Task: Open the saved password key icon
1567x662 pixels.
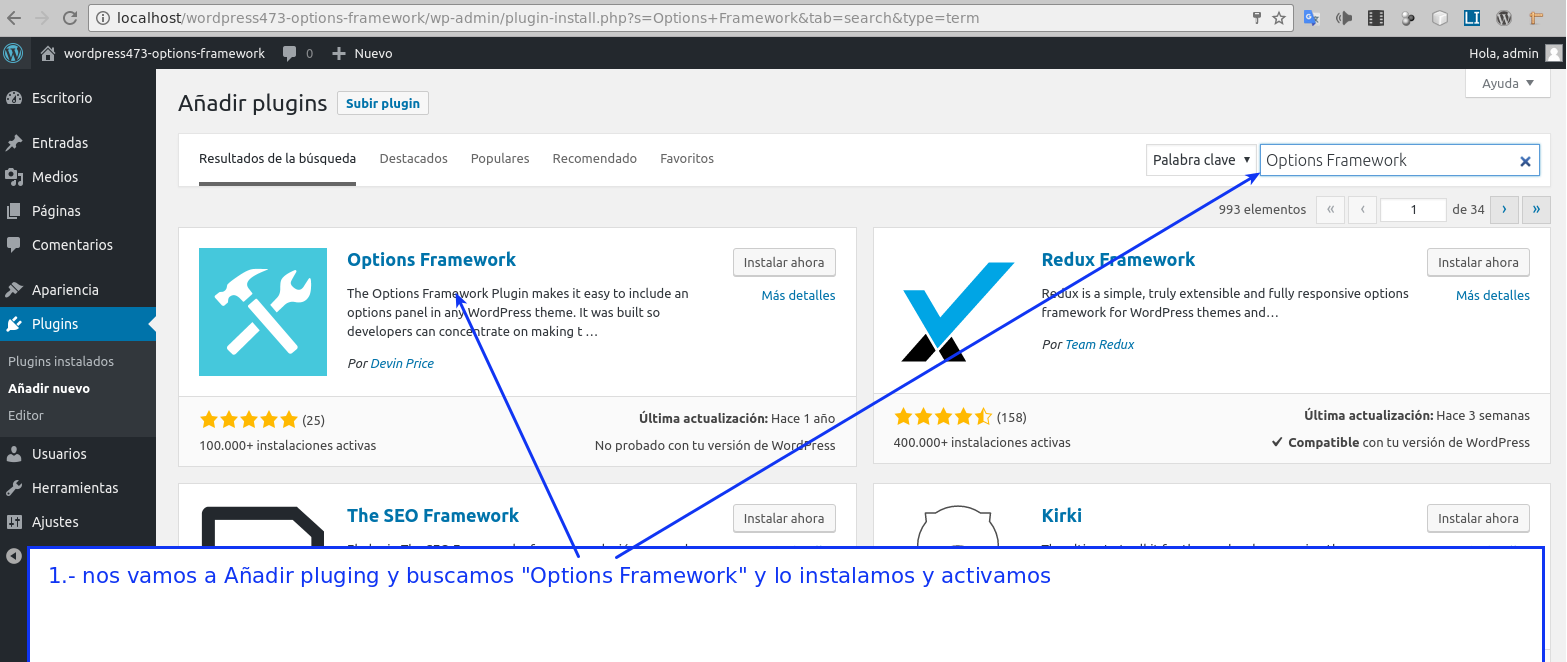Action: [1258, 18]
